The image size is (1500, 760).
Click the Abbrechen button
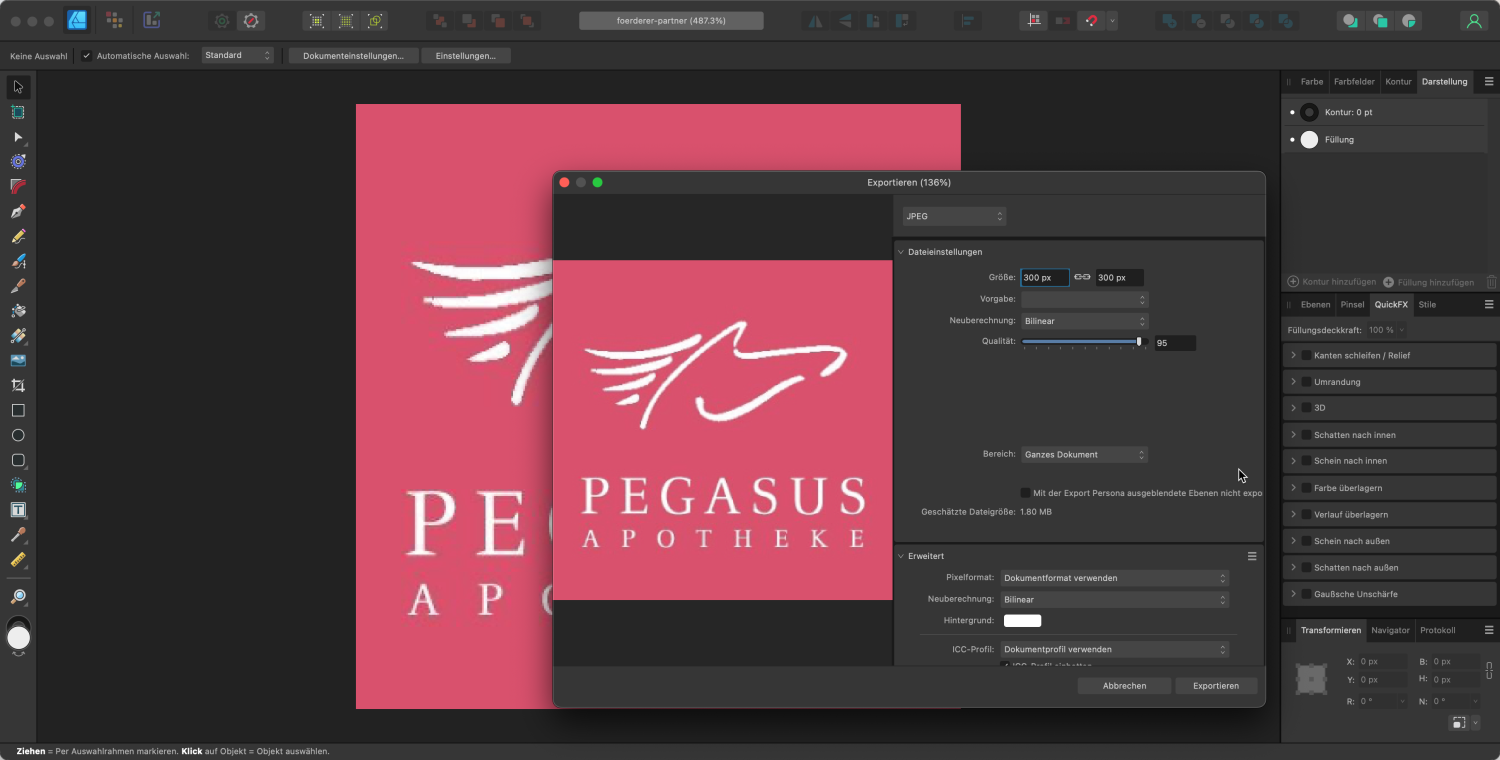1124,686
